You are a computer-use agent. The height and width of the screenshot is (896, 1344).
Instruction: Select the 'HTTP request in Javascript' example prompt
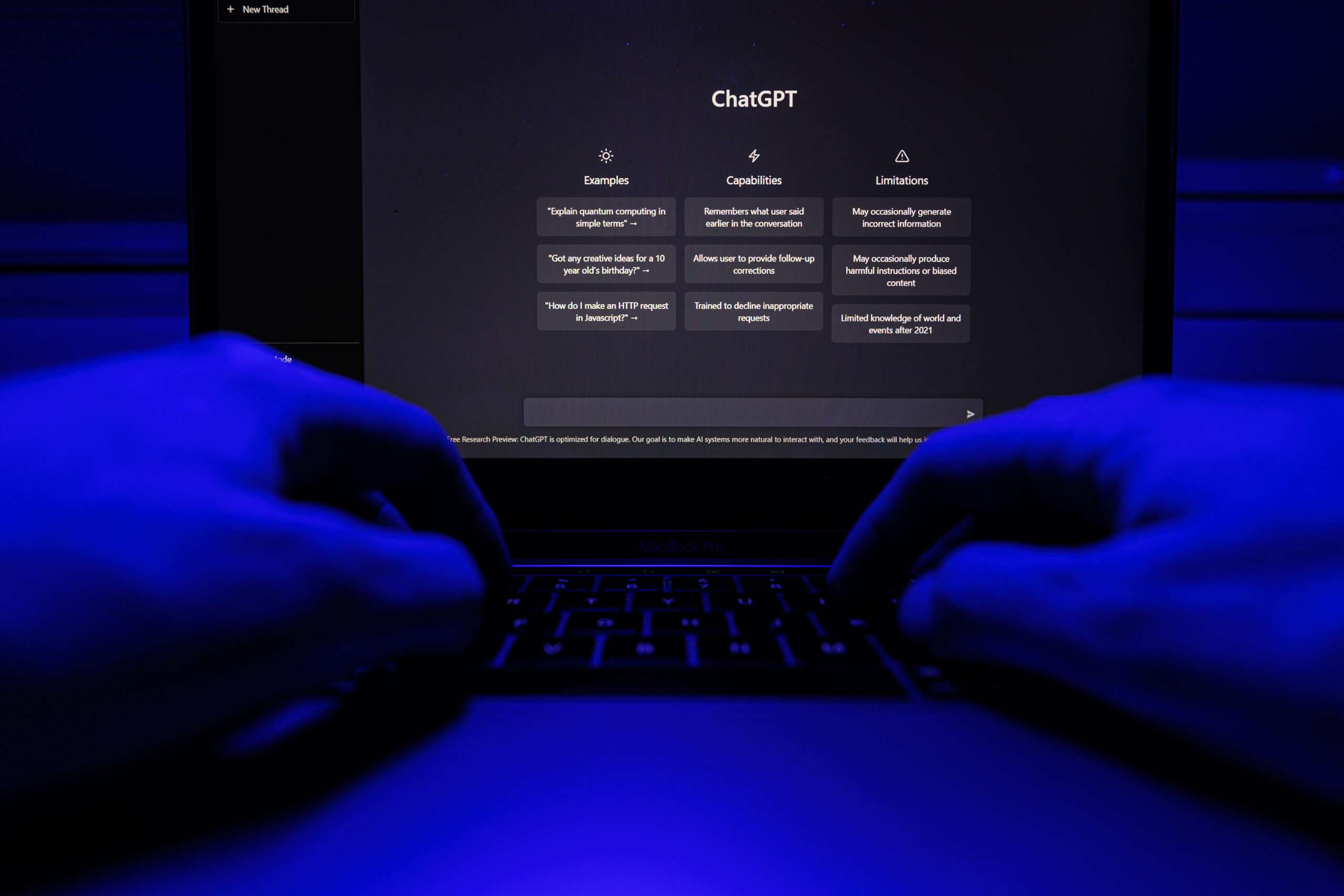(607, 311)
